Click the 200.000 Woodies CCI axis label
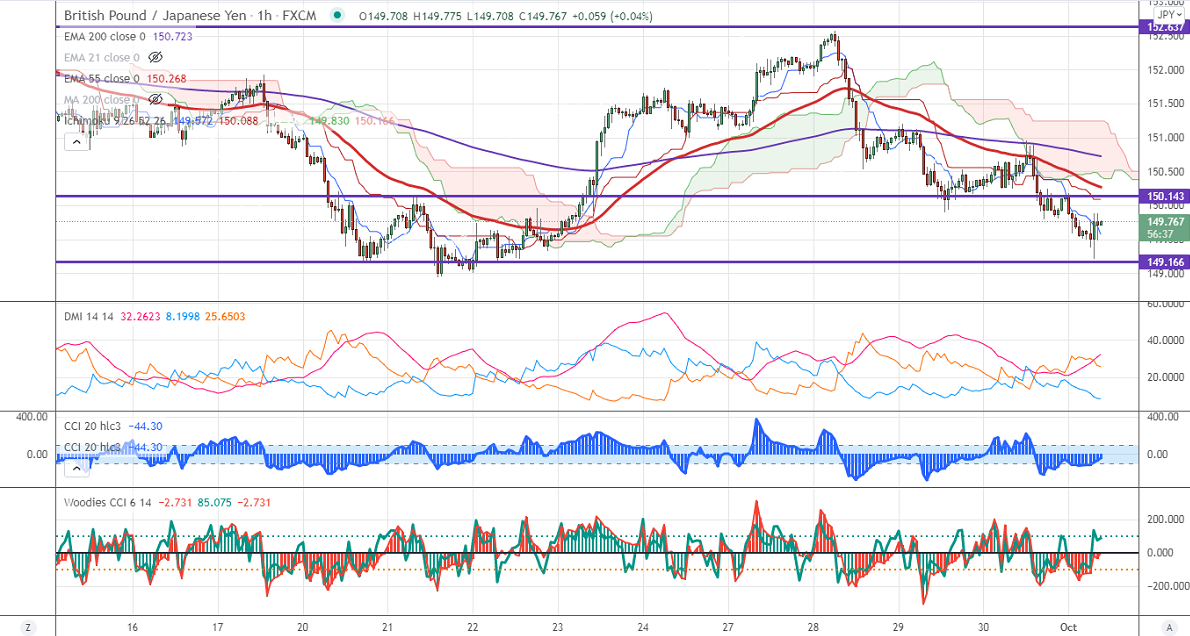 [x=1166, y=519]
